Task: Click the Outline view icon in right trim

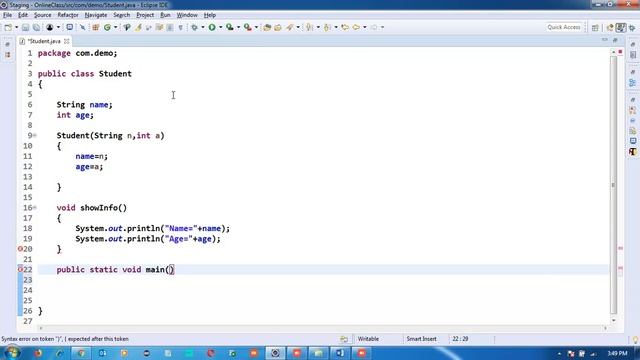Action: tap(633, 83)
